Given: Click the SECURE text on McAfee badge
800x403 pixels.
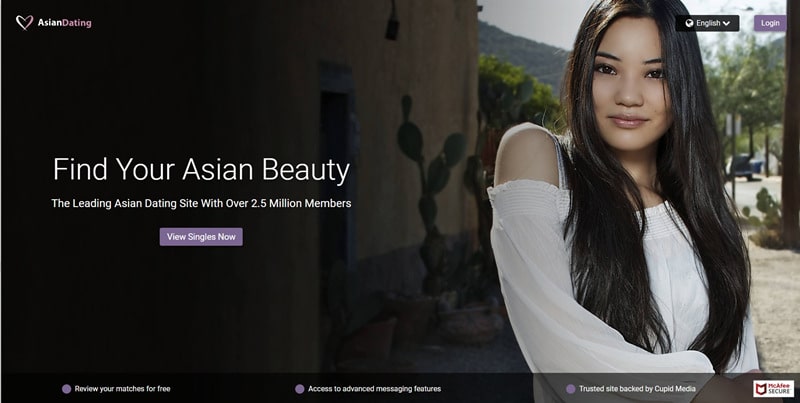Looking at the screenshot, I should (x=779, y=392).
